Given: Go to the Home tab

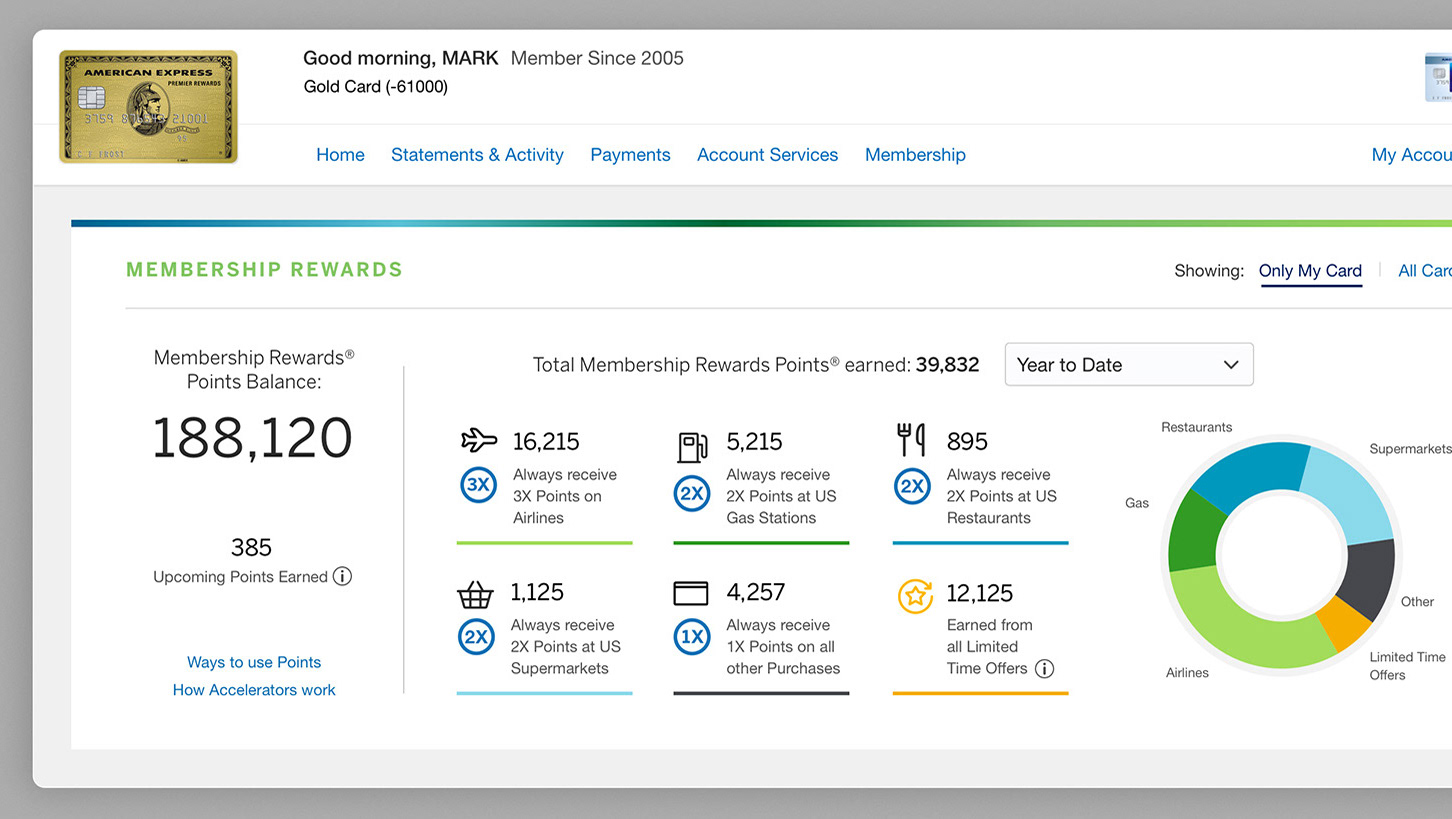Looking at the screenshot, I should click(x=340, y=155).
